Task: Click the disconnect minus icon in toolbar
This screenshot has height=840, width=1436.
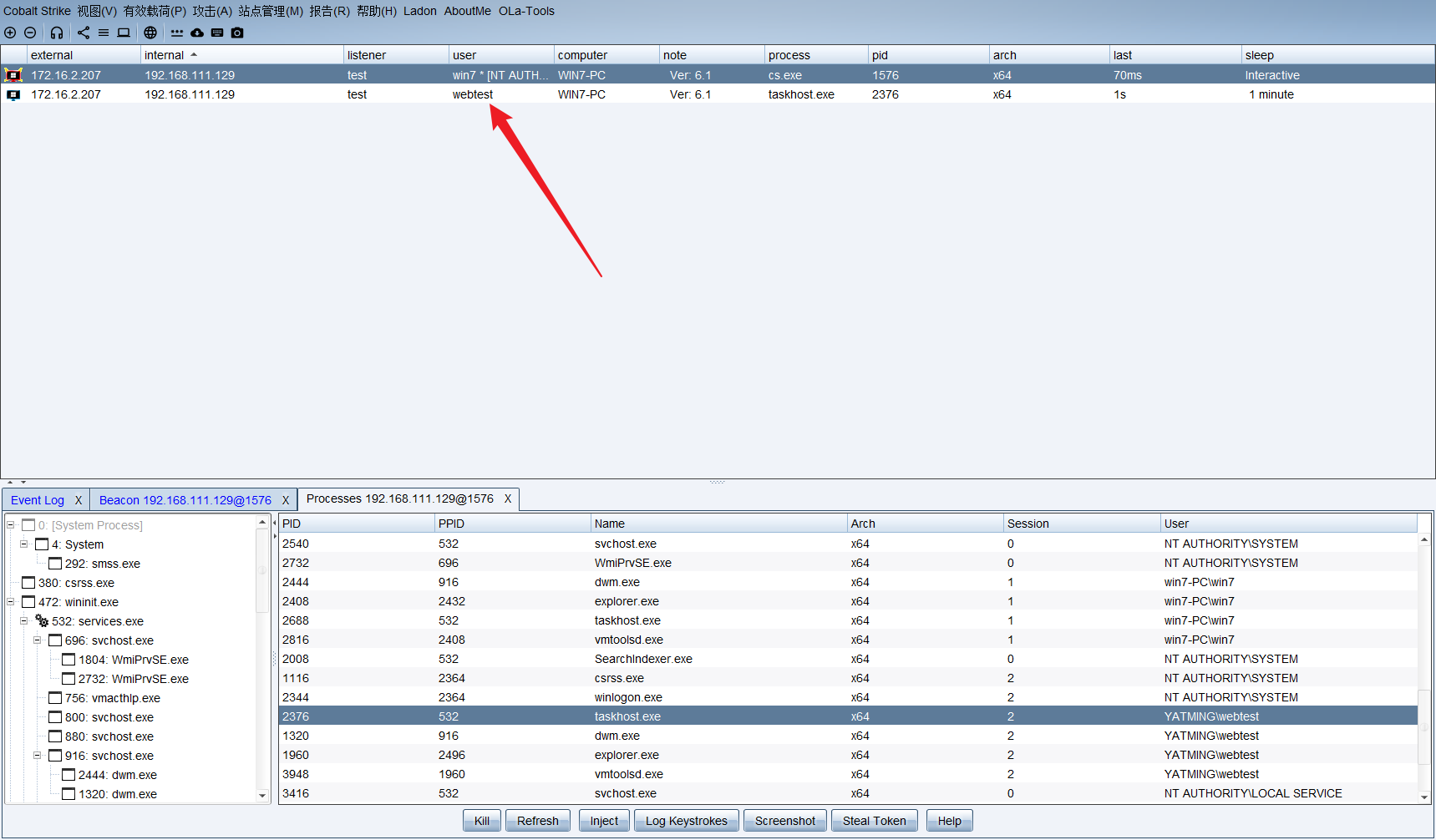Action: [x=30, y=33]
